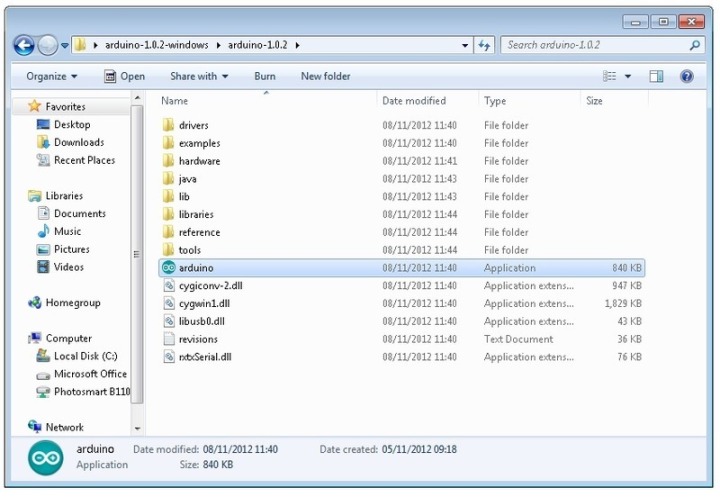
Task: Select the lib folder icon
Action: [x=169, y=197]
